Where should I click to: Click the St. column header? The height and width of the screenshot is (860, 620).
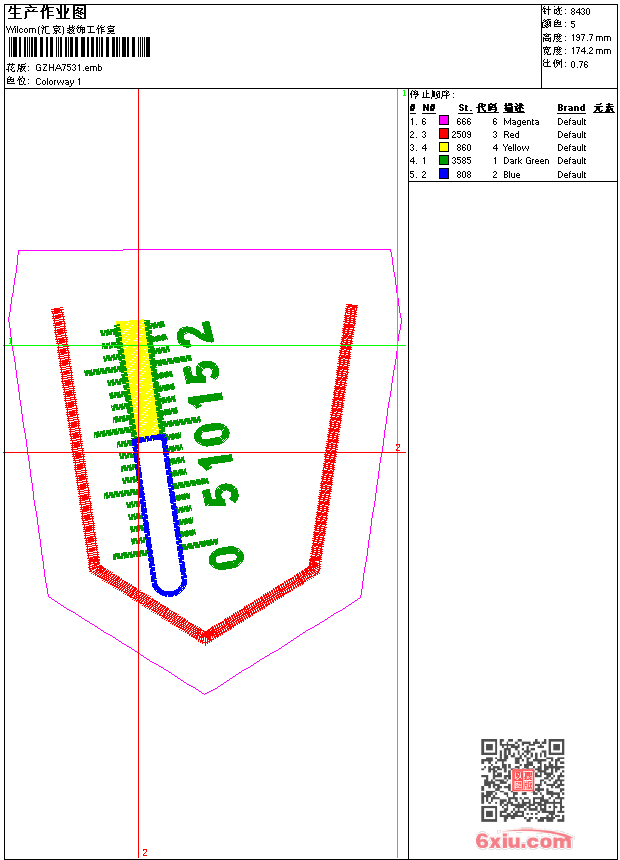click(465, 108)
